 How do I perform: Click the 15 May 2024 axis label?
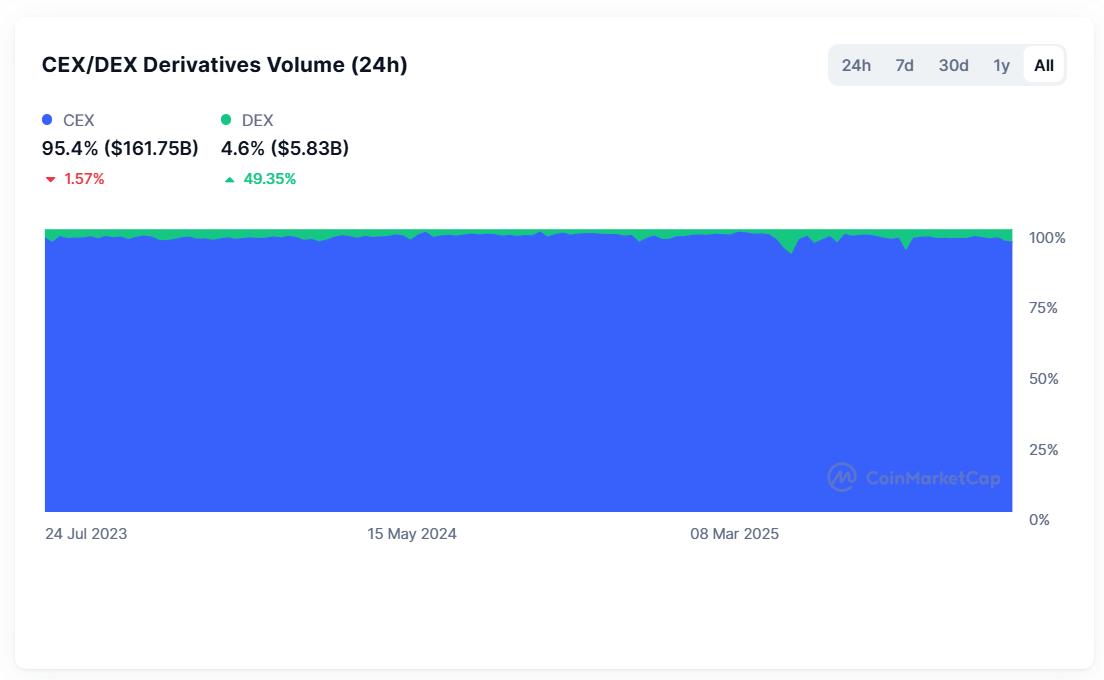coord(412,534)
